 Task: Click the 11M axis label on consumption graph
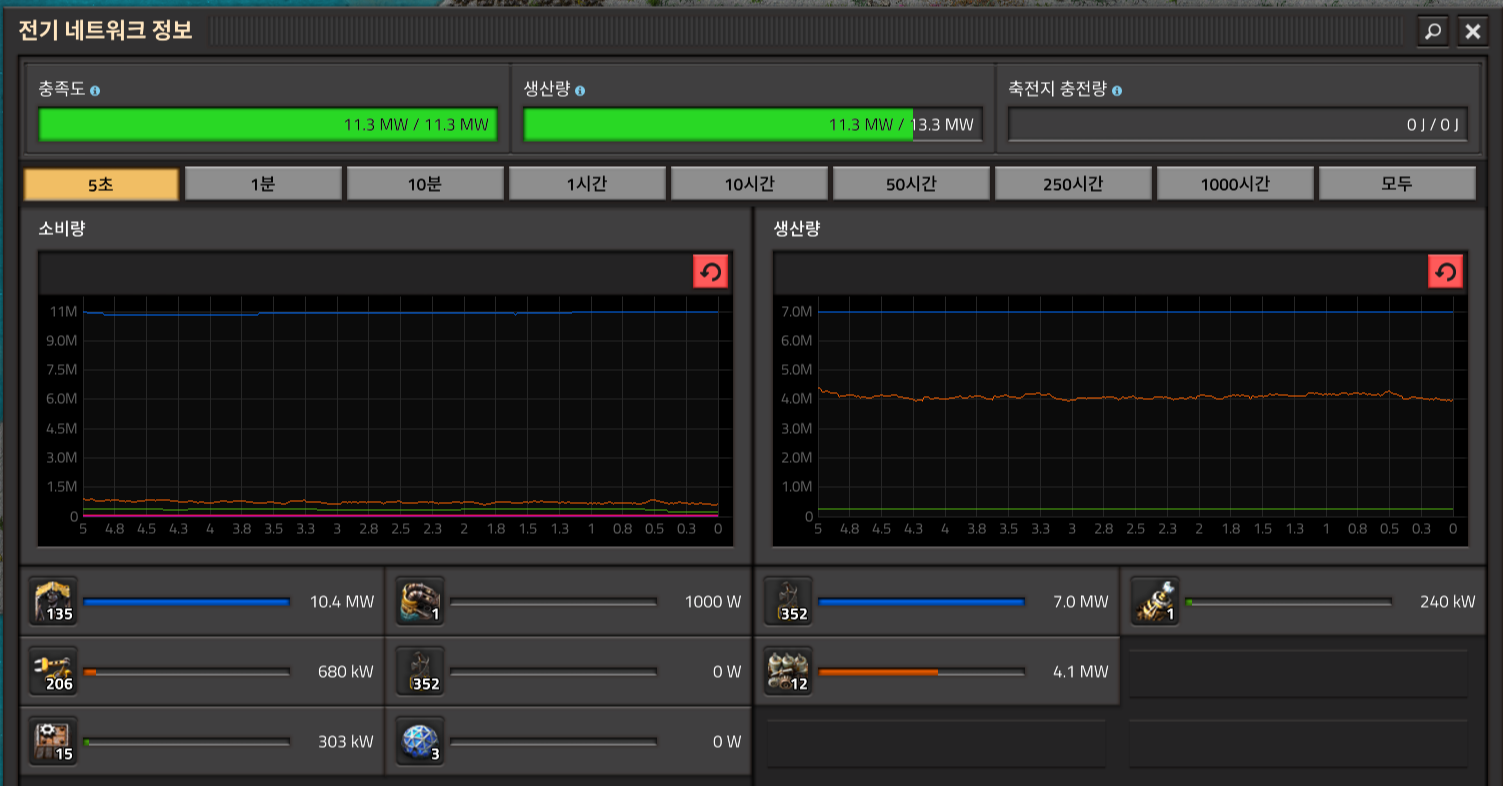click(64, 312)
